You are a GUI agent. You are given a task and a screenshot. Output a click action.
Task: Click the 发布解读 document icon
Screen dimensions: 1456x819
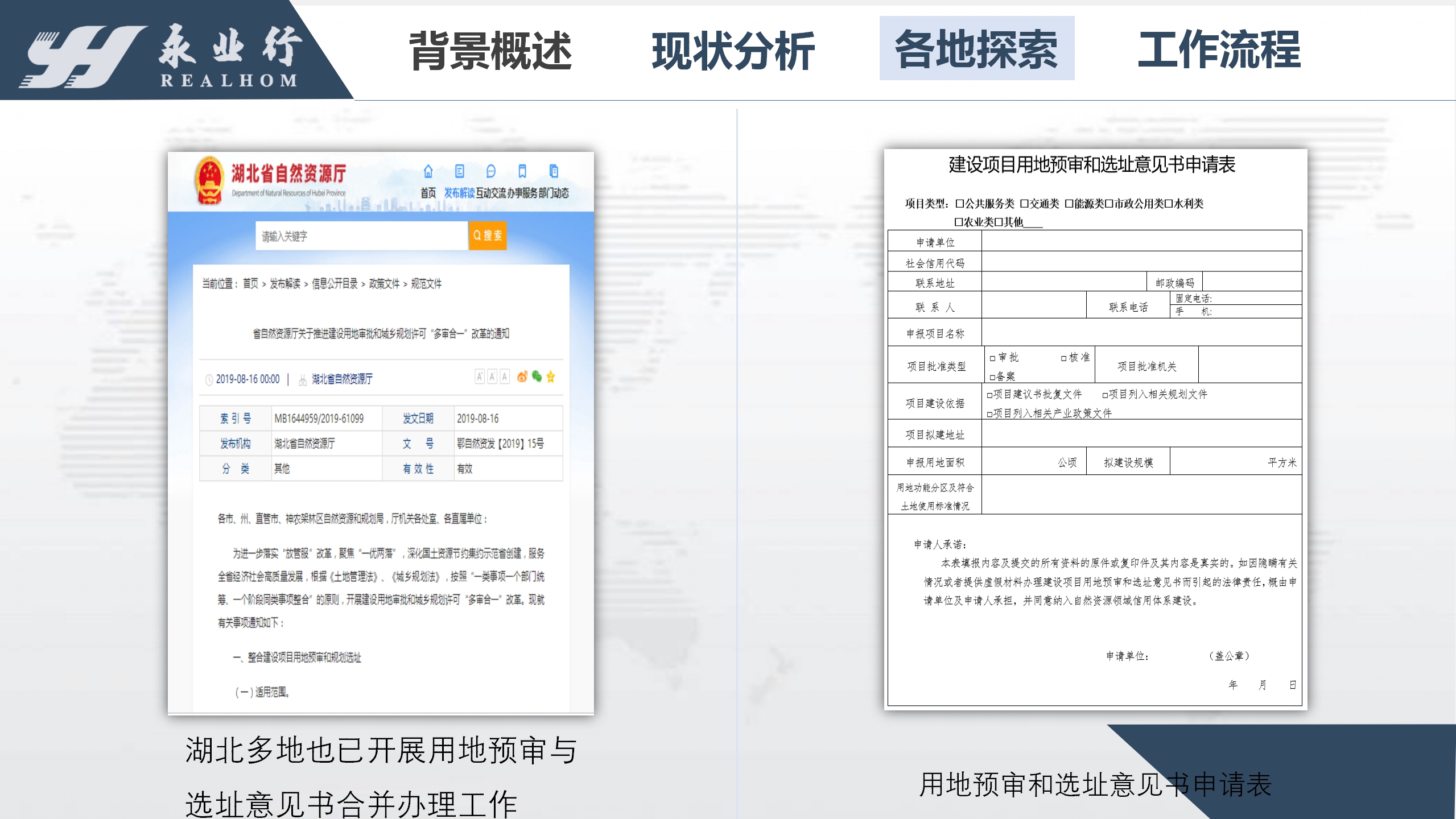pos(459,171)
